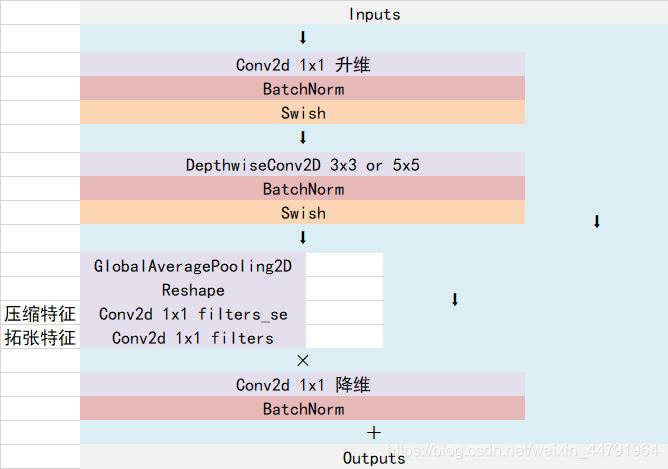Select the Conv2d 1x1 filters cell
The height and width of the screenshot is (469, 668).
[193, 337]
